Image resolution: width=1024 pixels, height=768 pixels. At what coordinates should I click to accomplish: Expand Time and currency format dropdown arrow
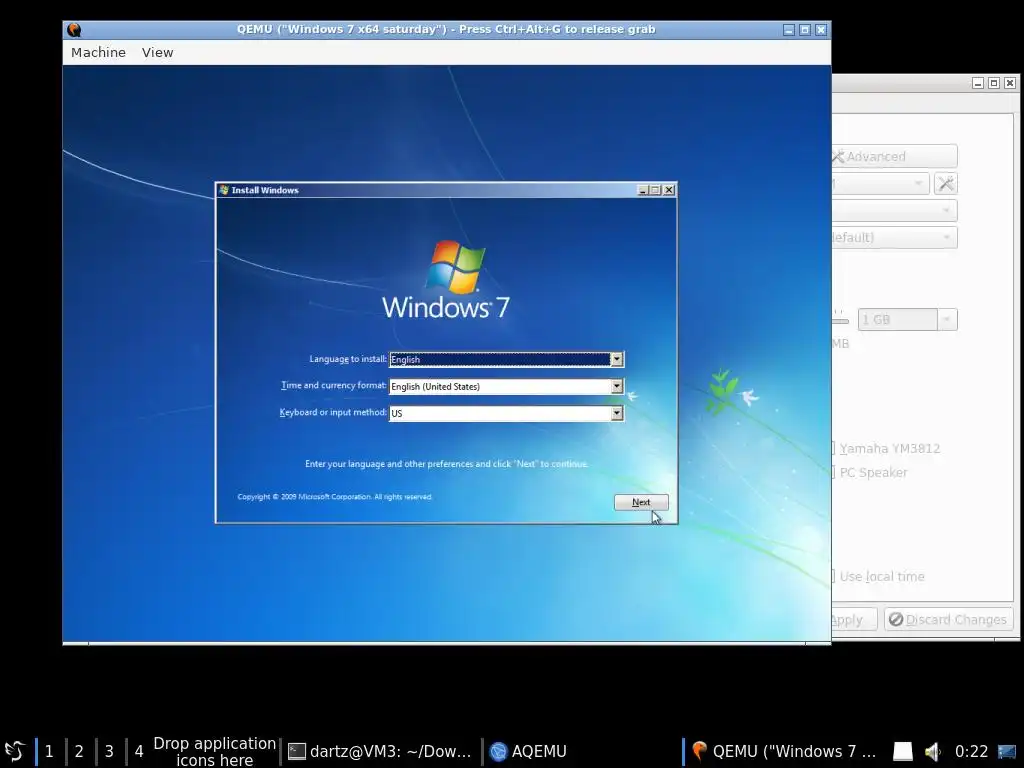[616, 386]
